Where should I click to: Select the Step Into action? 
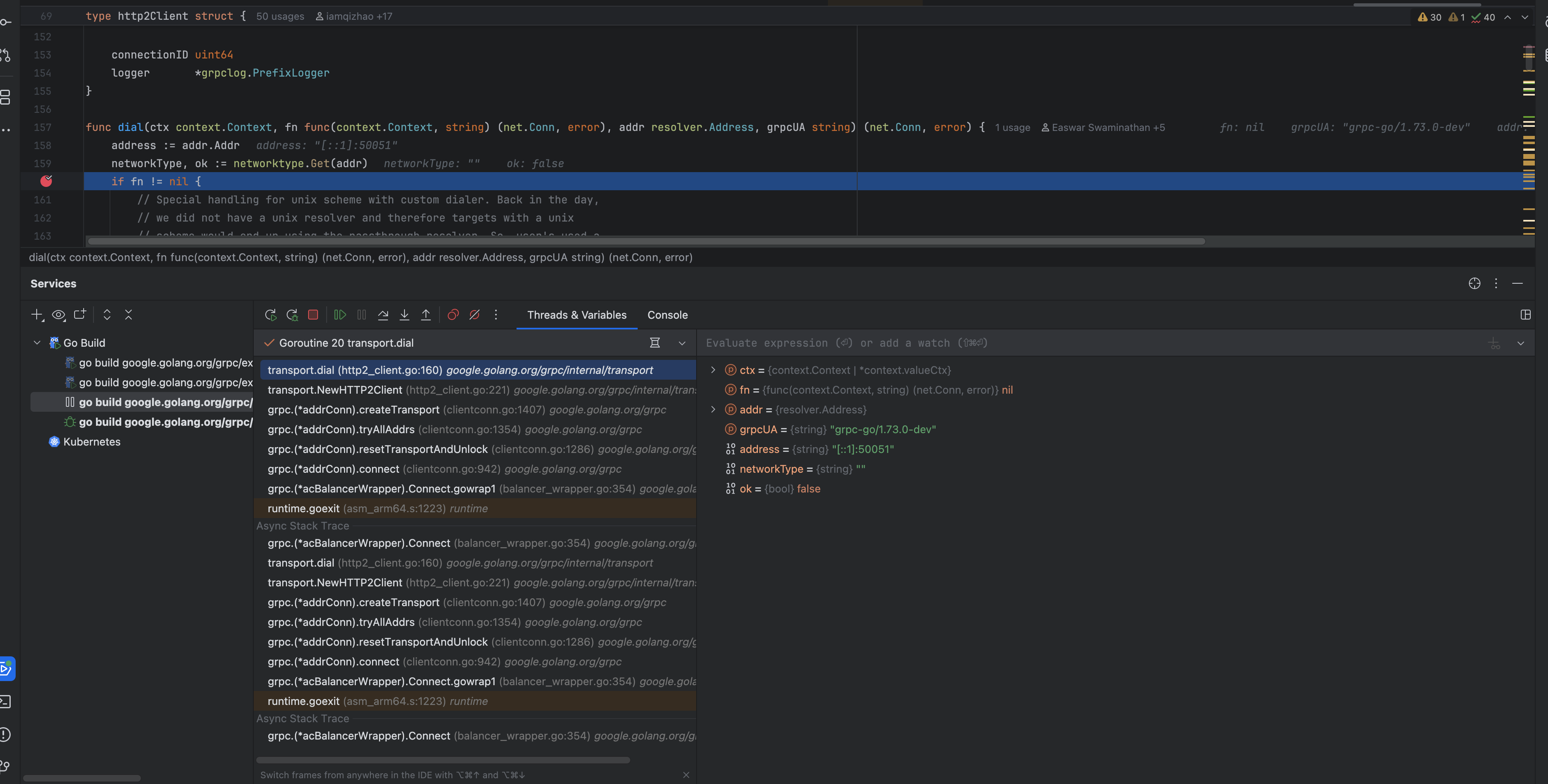[405, 314]
